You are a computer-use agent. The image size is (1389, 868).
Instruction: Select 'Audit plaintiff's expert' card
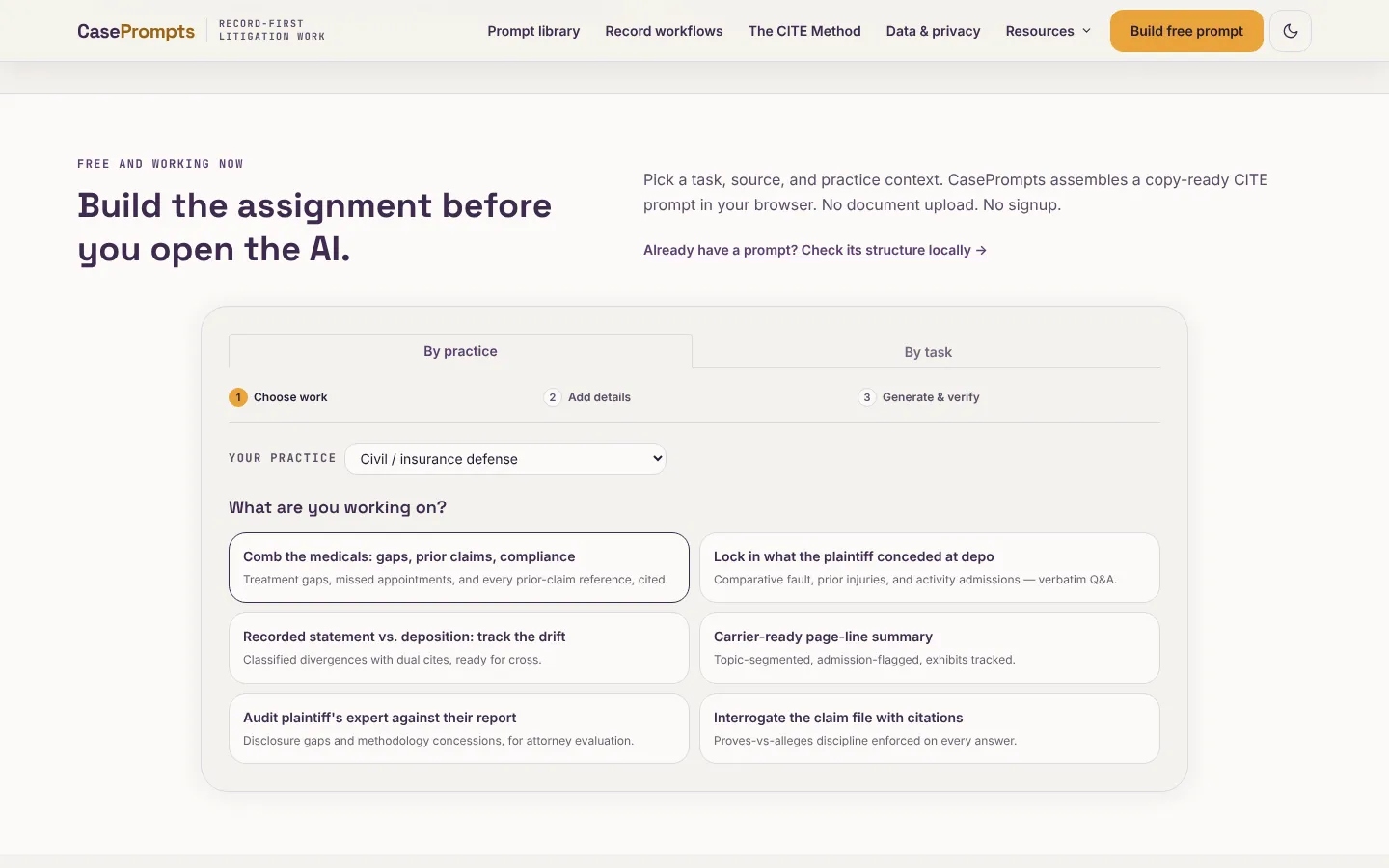(x=459, y=729)
